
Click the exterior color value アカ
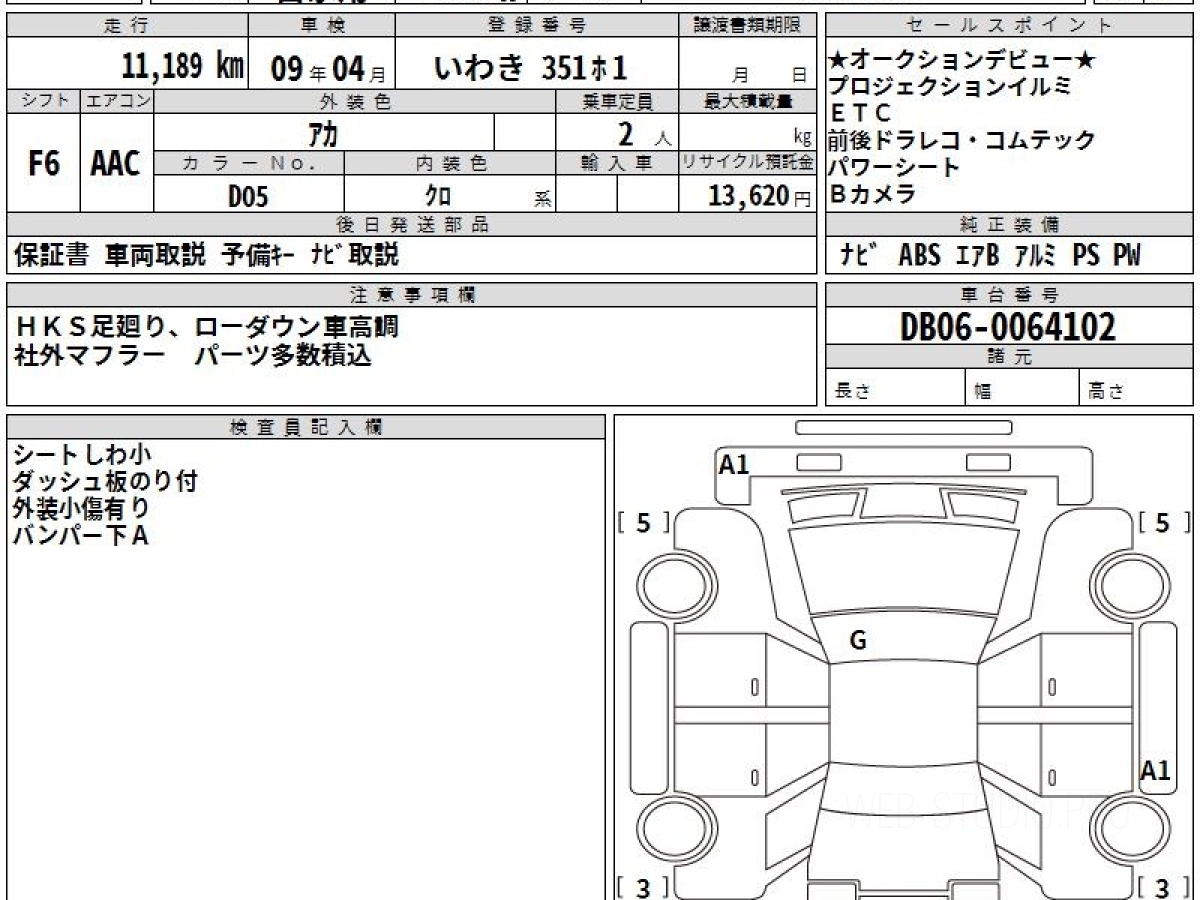tap(323, 132)
